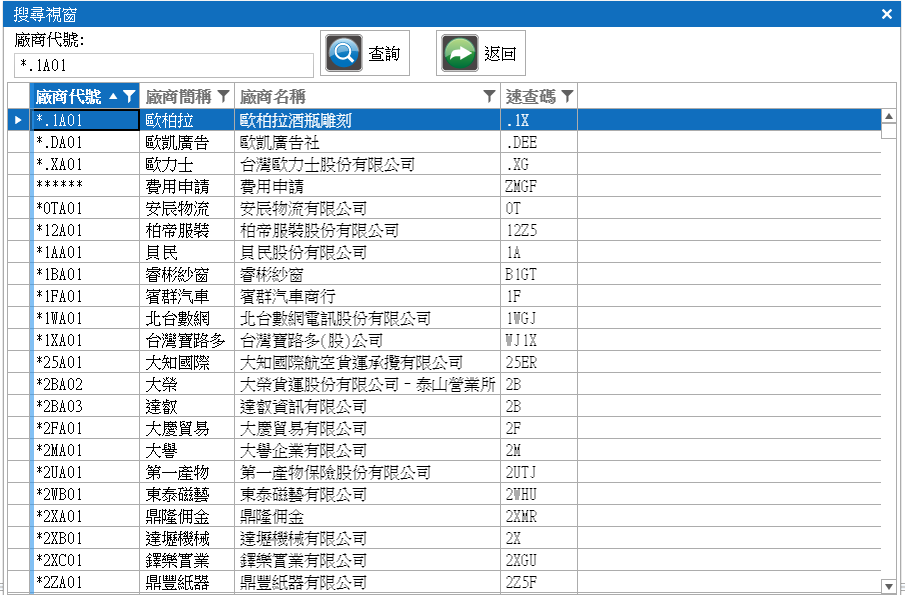The image size is (905, 595).
Task: Click quick code cell ZMGF
Action: click(539, 186)
